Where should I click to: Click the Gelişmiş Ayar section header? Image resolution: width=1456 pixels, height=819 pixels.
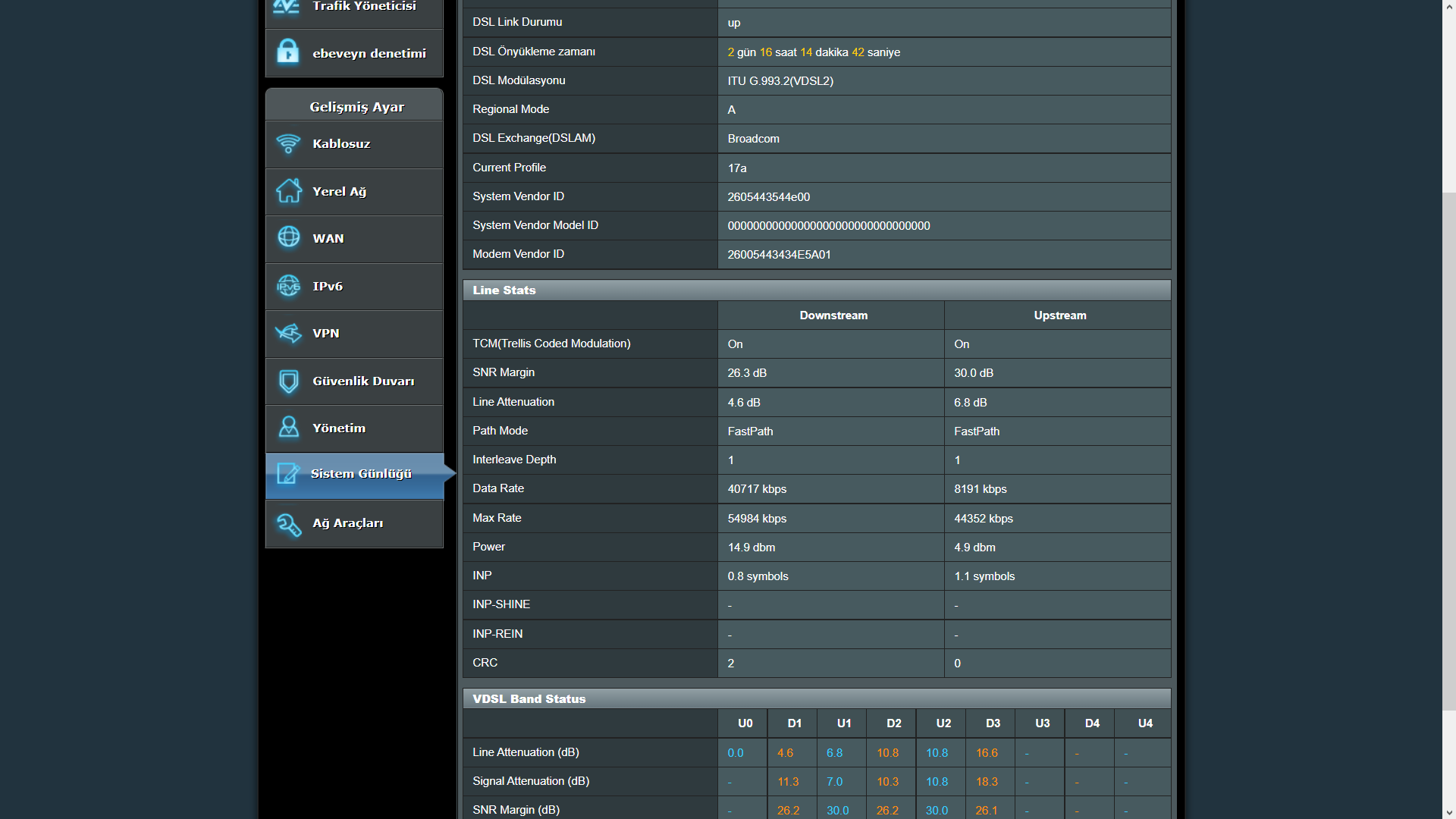click(x=354, y=106)
